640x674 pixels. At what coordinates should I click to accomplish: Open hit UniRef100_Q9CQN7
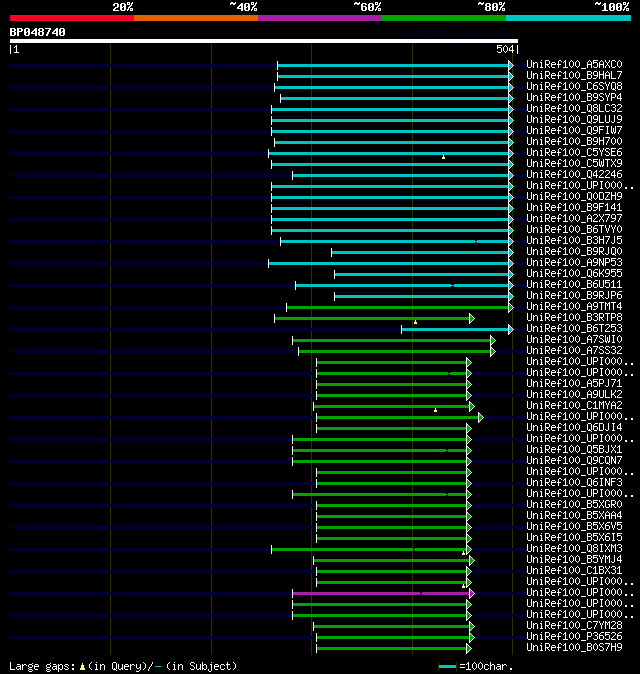tap(574, 461)
